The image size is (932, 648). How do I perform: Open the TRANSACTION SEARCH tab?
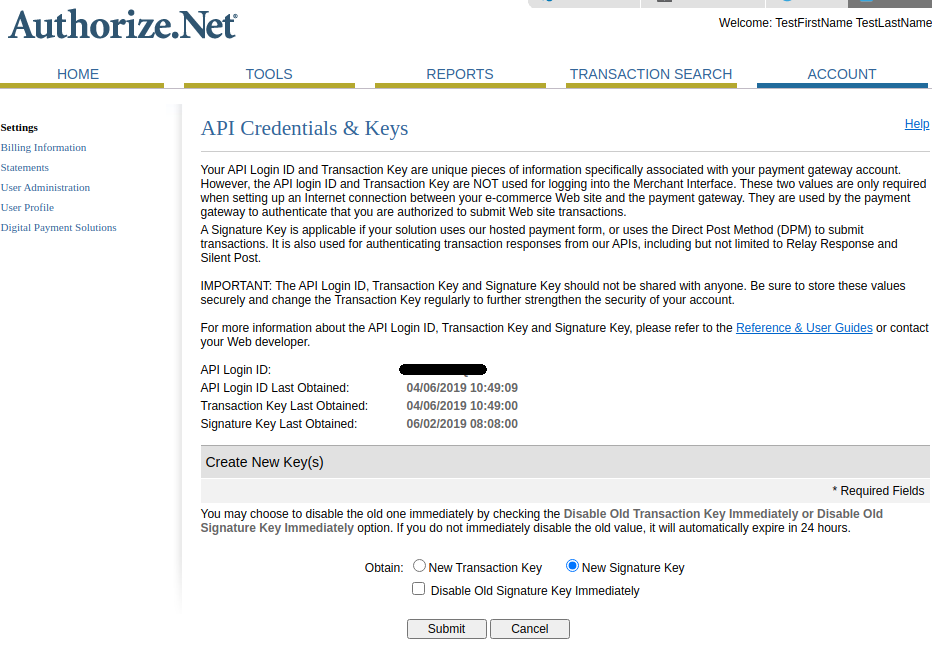pos(651,74)
